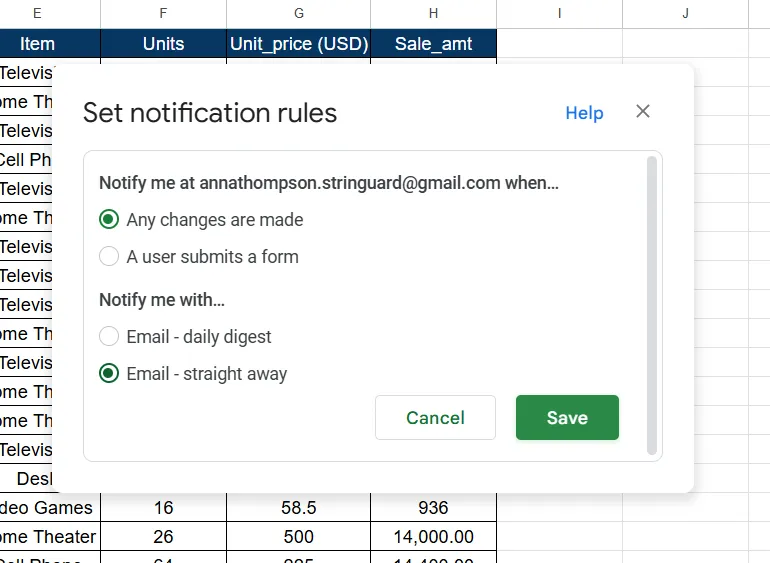The image size is (770, 563).
Task: Click the Cancel button
Action: point(435,418)
